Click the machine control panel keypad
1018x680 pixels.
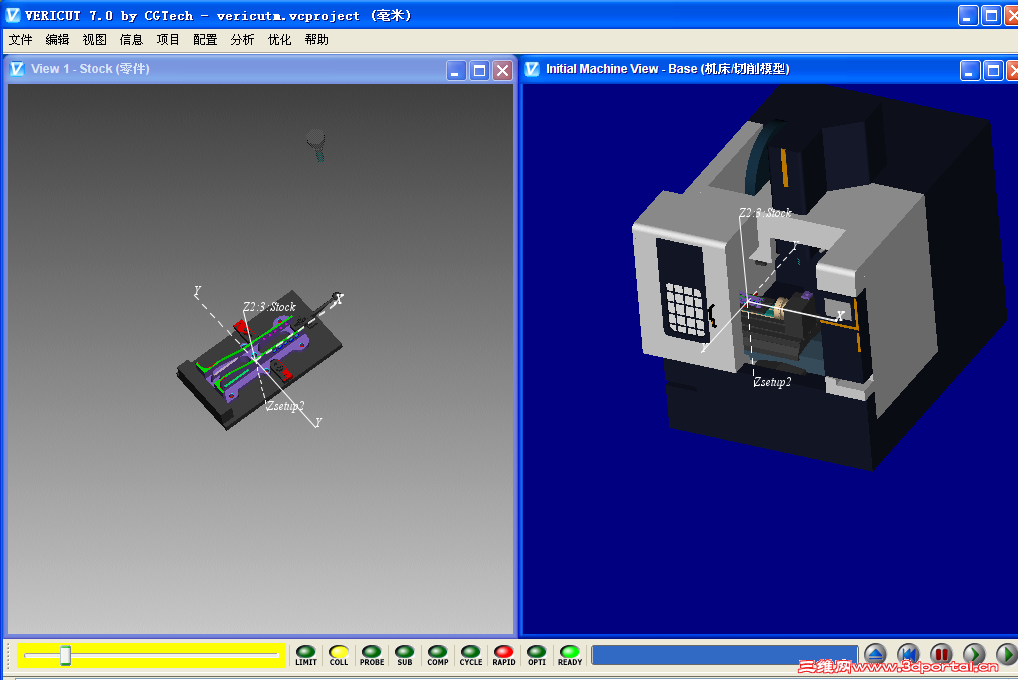pyautogui.click(x=687, y=310)
